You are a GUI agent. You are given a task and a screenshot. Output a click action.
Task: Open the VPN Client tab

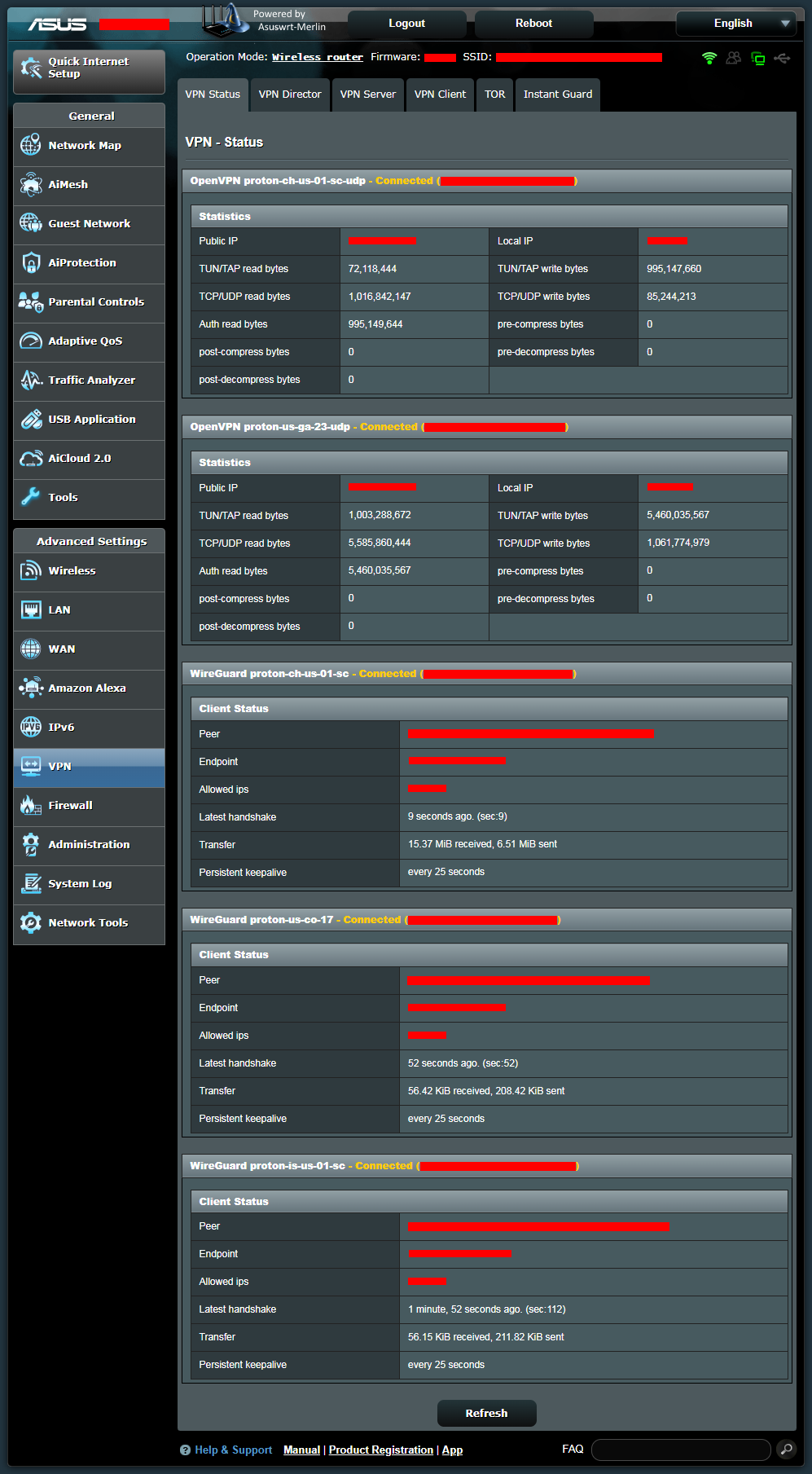(441, 95)
